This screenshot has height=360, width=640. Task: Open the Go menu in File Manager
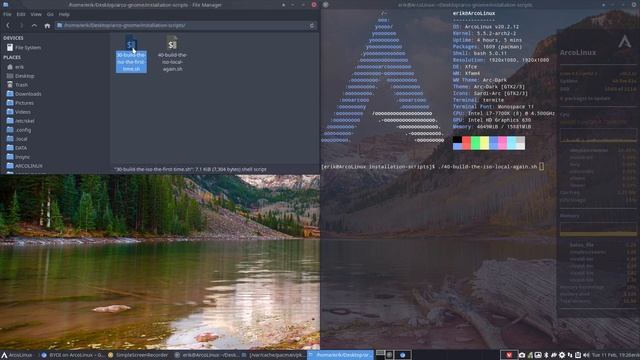pos(50,14)
